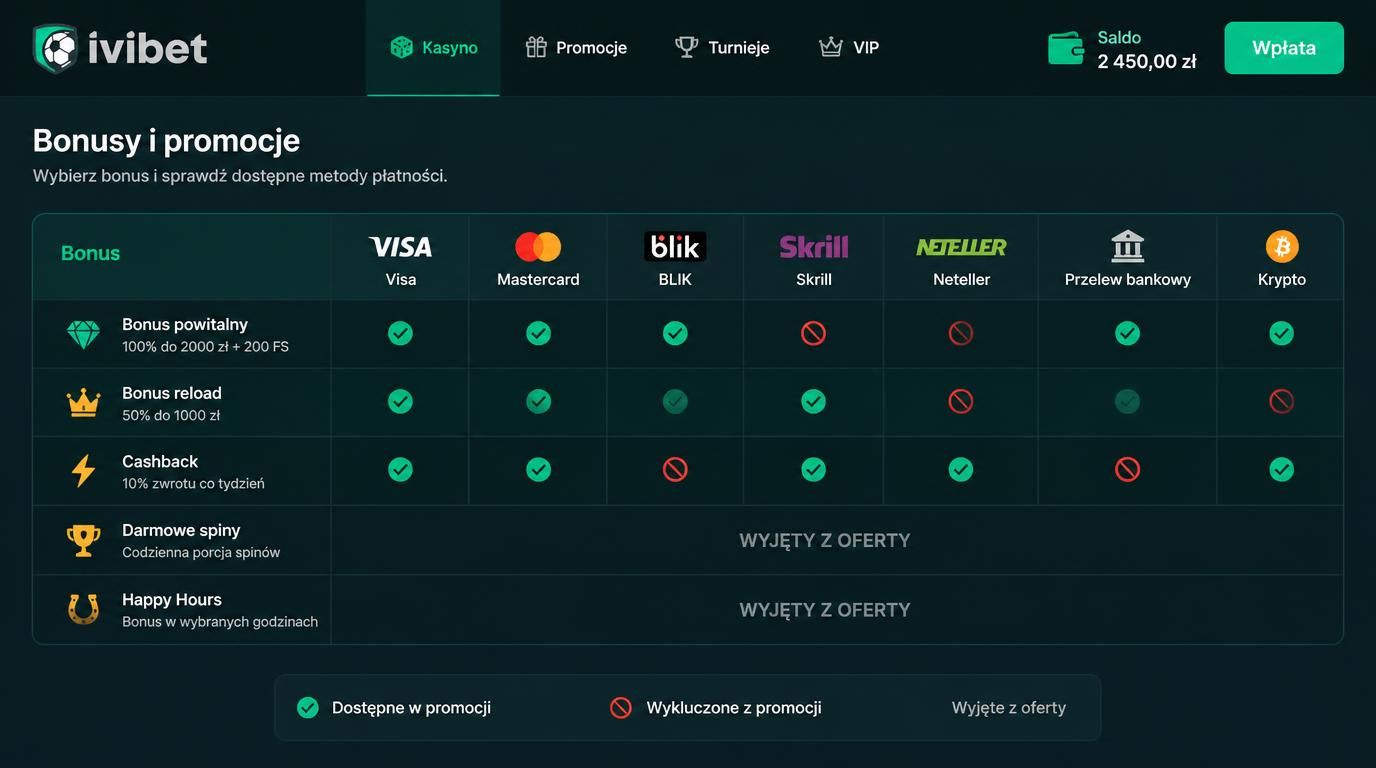Select the Bonus powitalny row label
Image resolution: width=1376 pixels, height=768 pixels.
coord(185,324)
